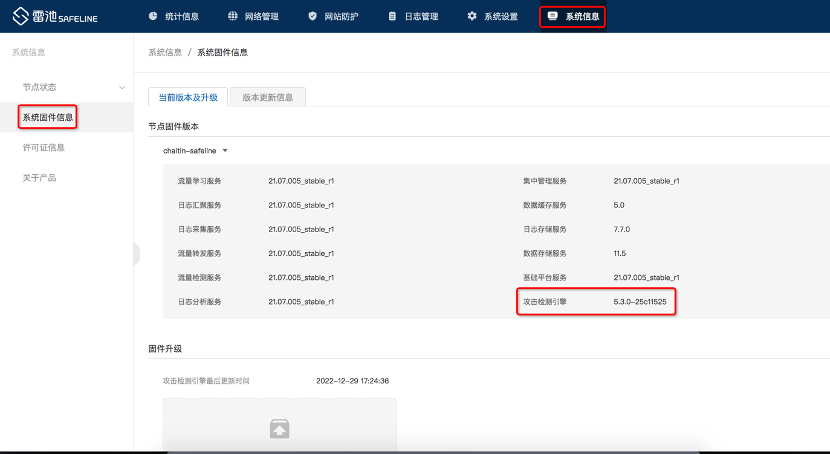Click the 集中管理服务 version value
Screen dimensions: 830x454
(x=646, y=181)
